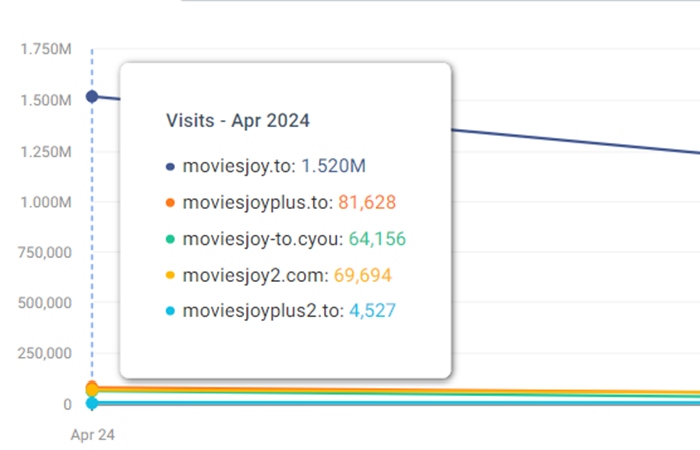Click the Apr 24 x-axis label

point(92,435)
